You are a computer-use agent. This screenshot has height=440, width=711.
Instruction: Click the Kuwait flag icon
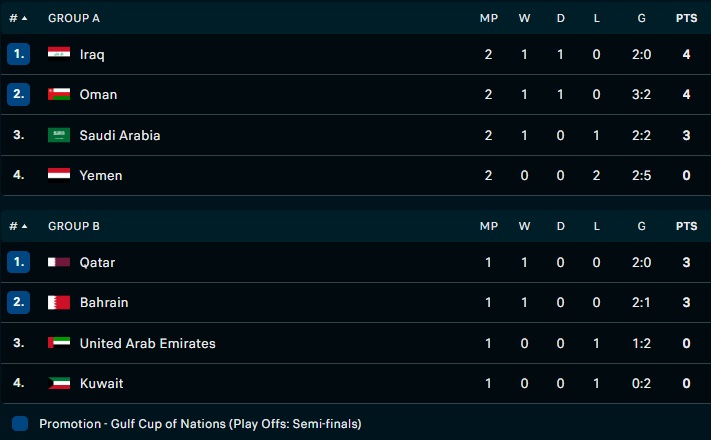coord(59,383)
